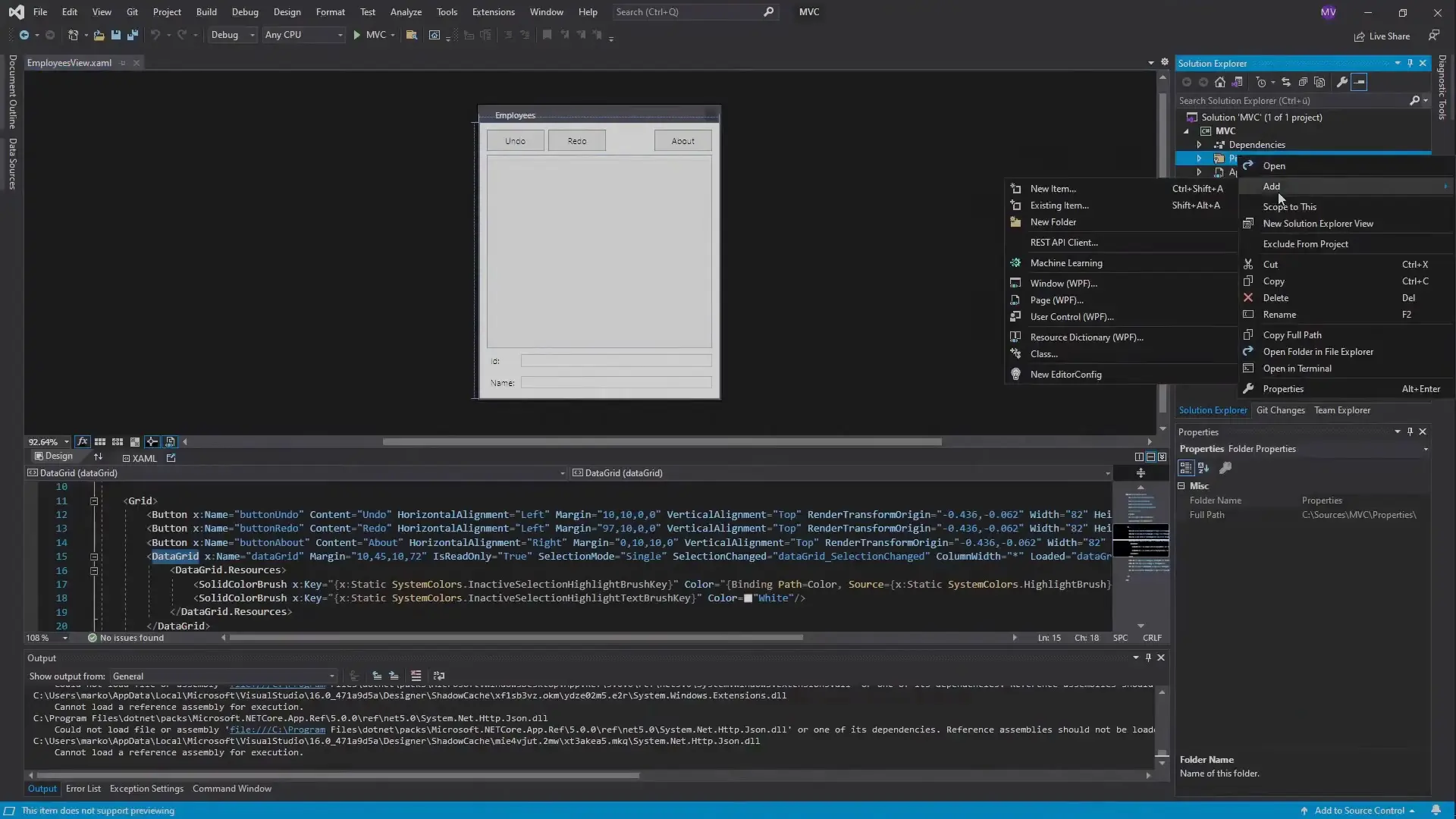Collapse the Misc section in Properties
Image resolution: width=1456 pixels, height=819 pixels.
(1181, 485)
